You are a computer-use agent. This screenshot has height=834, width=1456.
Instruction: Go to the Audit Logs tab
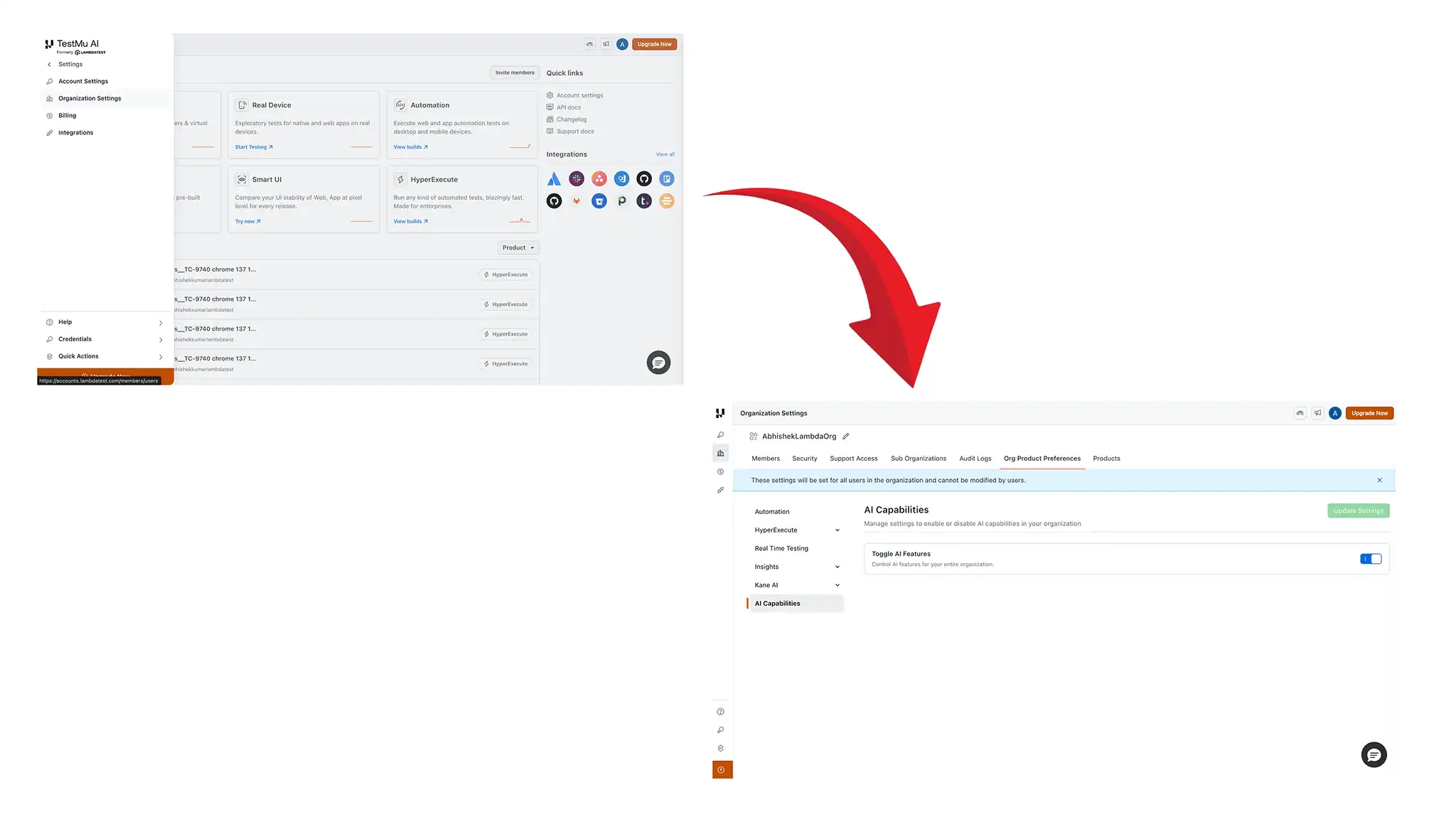(x=975, y=459)
